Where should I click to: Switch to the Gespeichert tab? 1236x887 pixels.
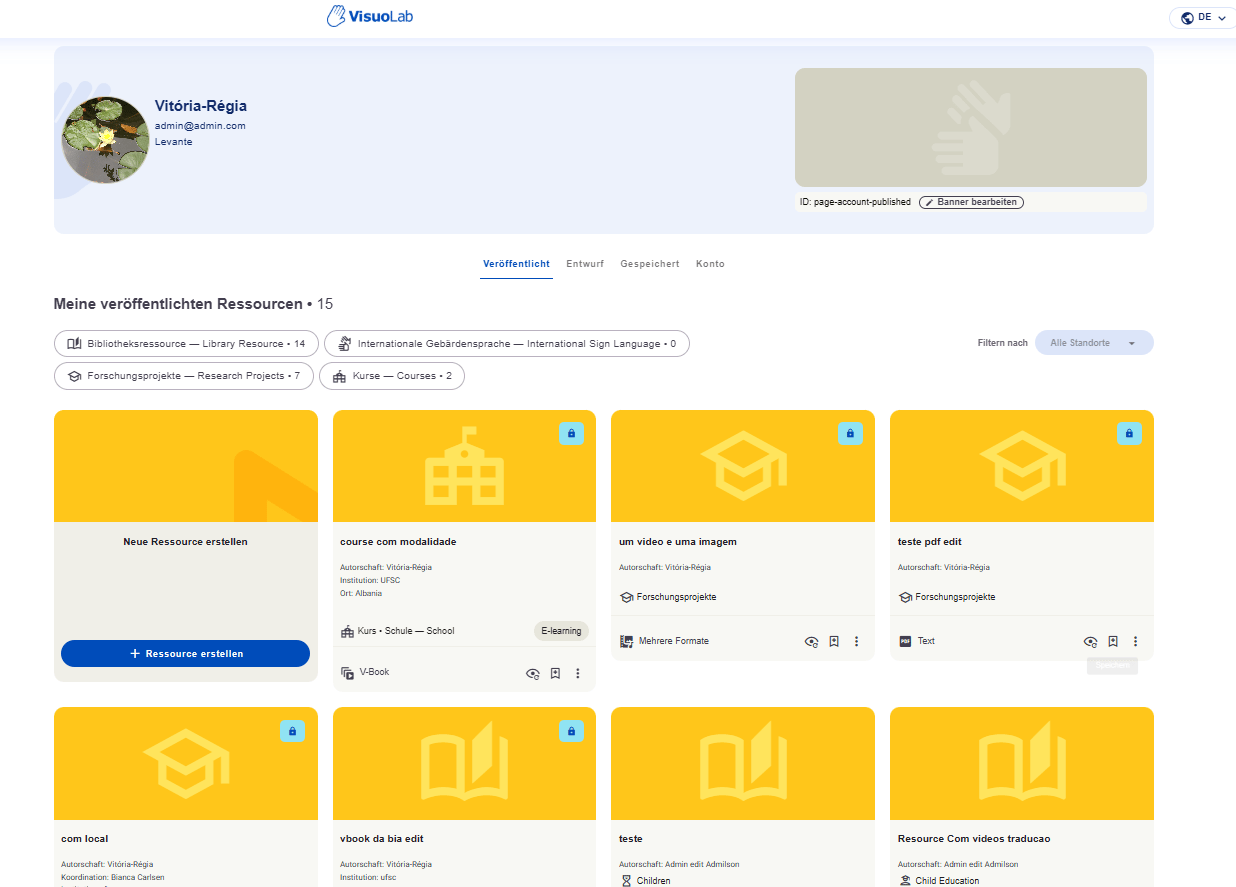pyautogui.click(x=650, y=264)
